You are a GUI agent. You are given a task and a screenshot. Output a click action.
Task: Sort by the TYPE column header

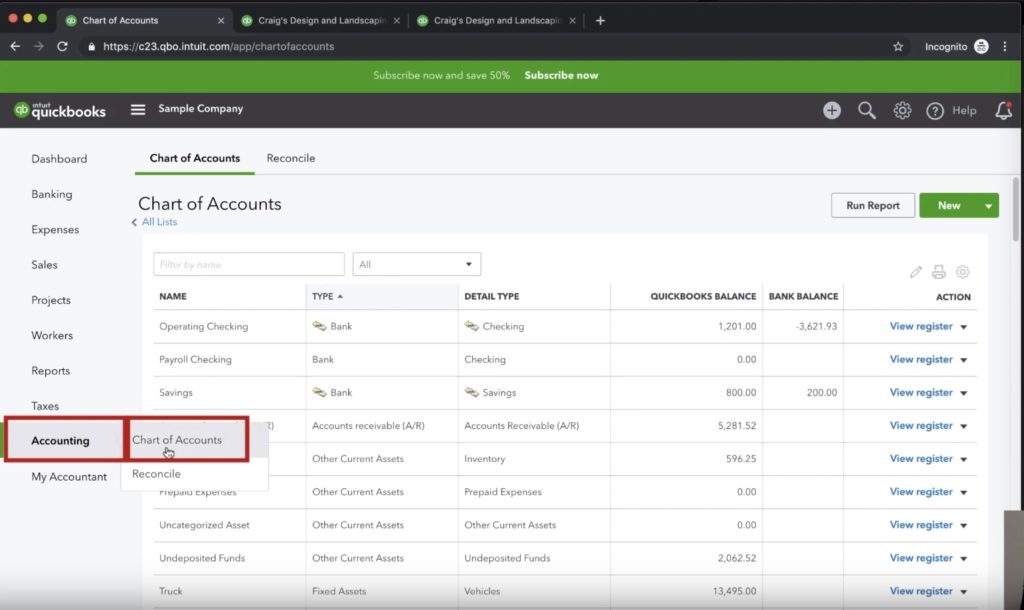point(327,297)
